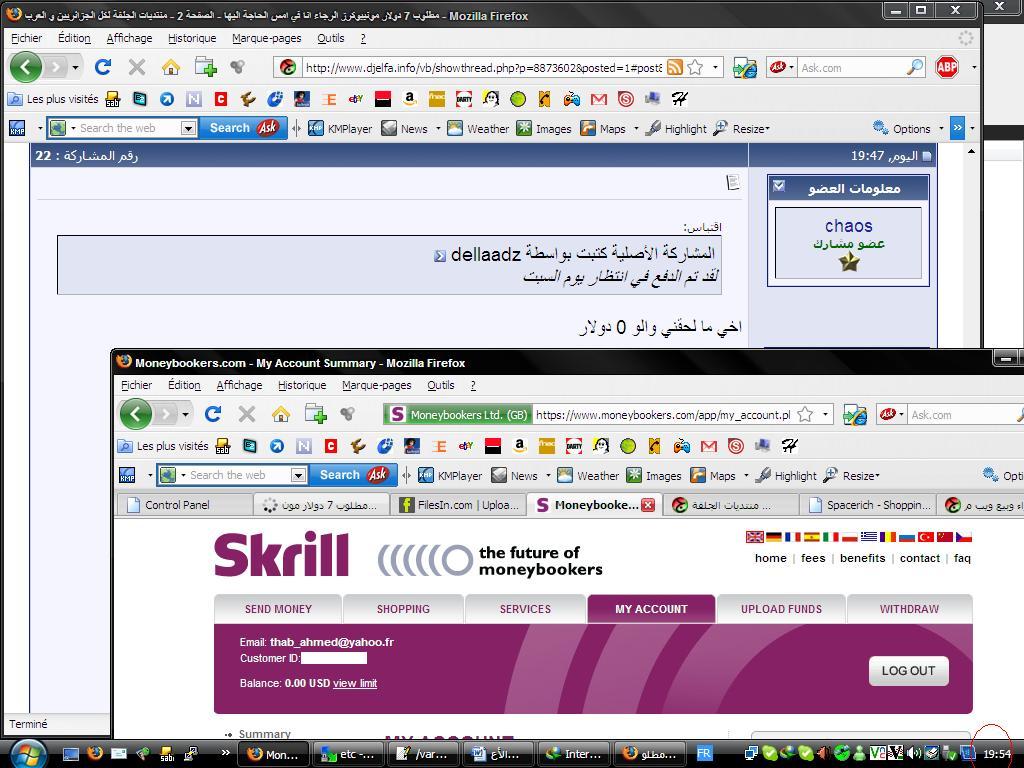Screen dimensions: 1024x768
Task: Click the Ask.com search field in the djelfa window
Action: 852,67
